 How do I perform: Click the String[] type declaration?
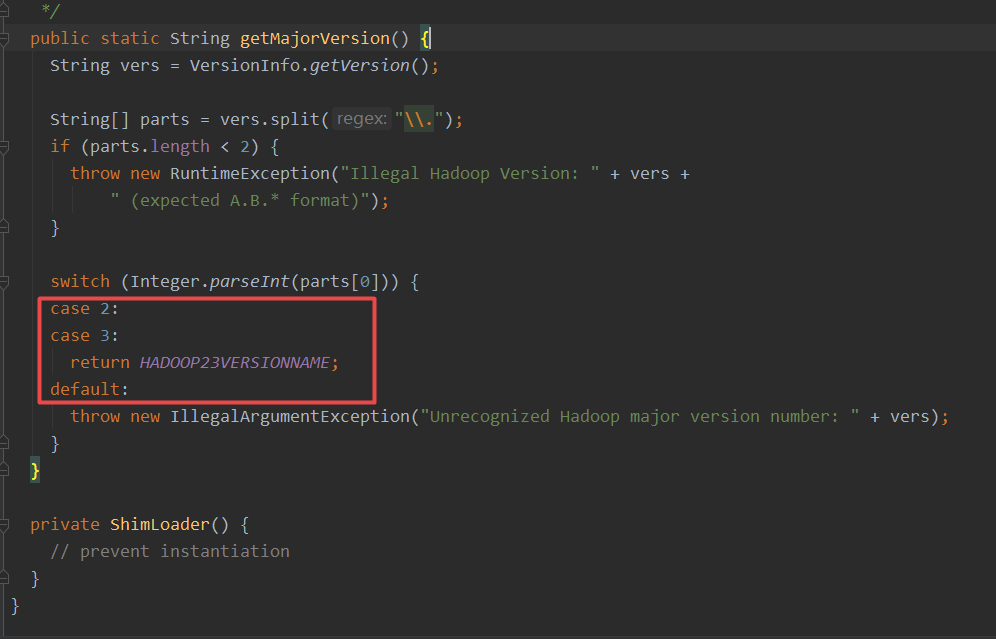(x=90, y=119)
